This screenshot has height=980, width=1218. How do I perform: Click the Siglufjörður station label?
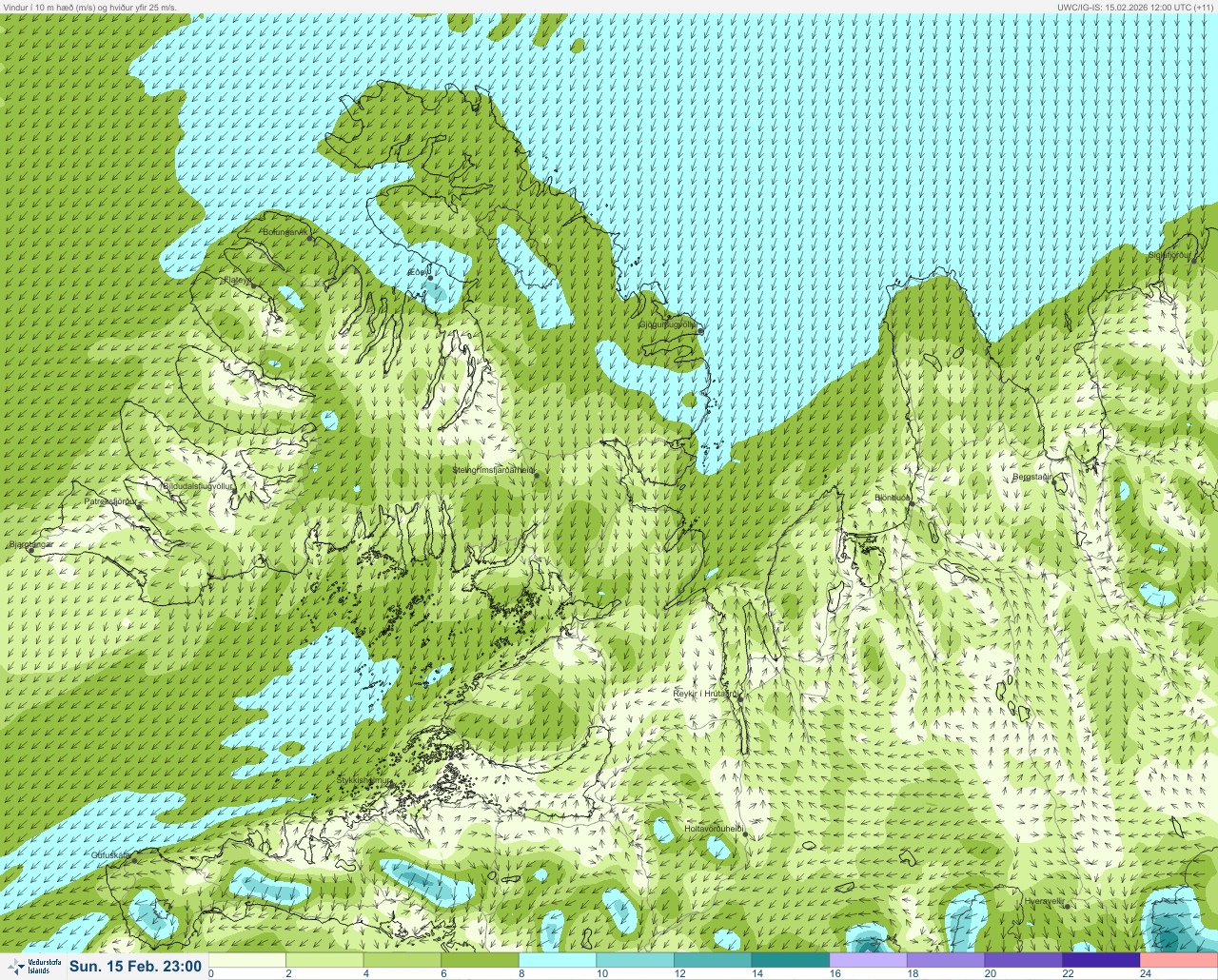pos(1170,255)
